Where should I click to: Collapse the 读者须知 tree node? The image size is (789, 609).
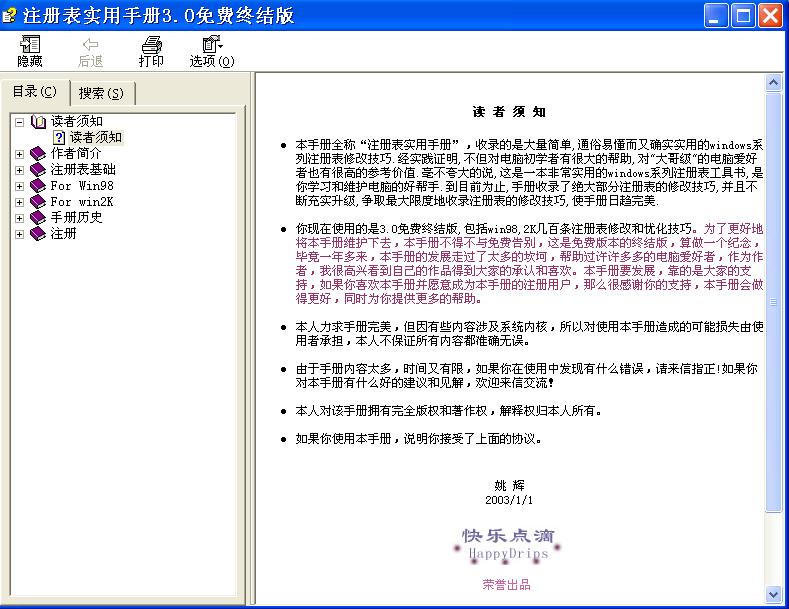(x=19, y=122)
